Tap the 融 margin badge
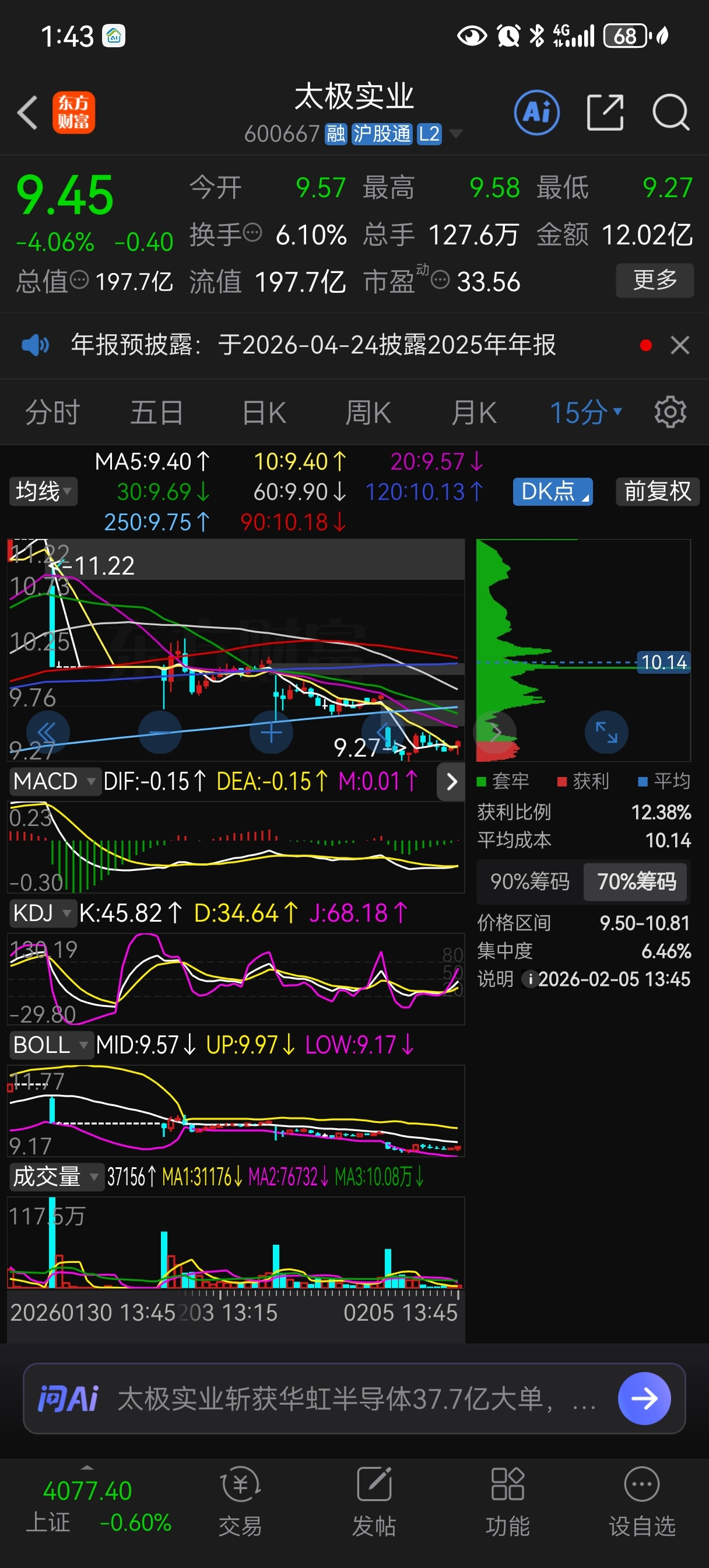 pos(336,134)
